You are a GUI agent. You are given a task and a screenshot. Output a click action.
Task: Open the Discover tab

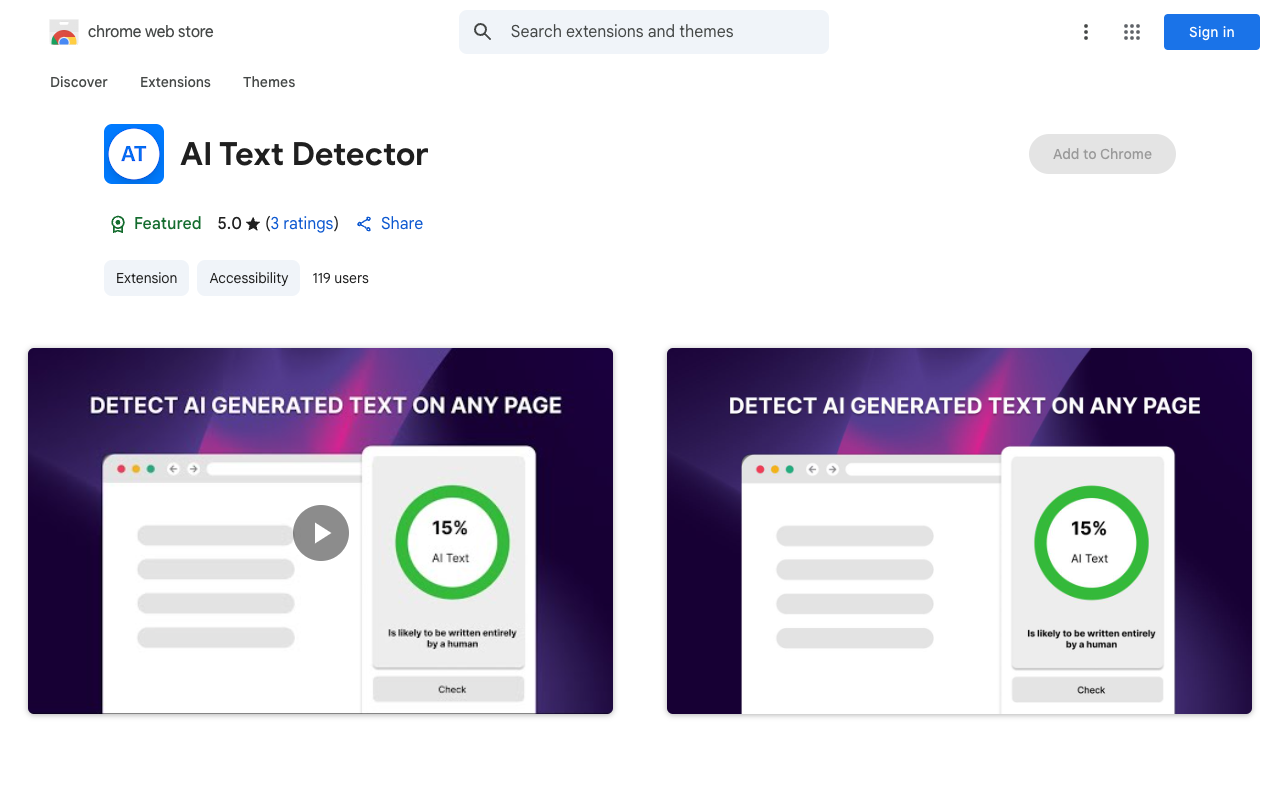(79, 82)
